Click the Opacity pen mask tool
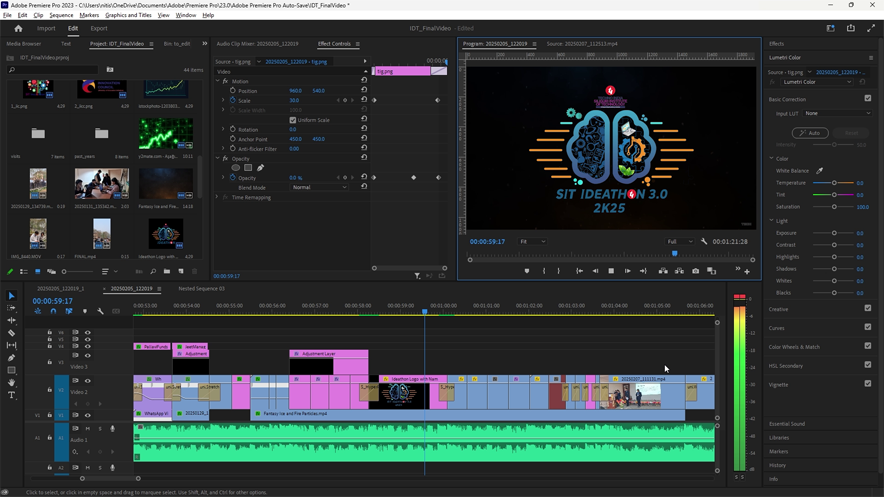Image resolution: width=884 pixels, height=497 pixels. tap(260, 168)
